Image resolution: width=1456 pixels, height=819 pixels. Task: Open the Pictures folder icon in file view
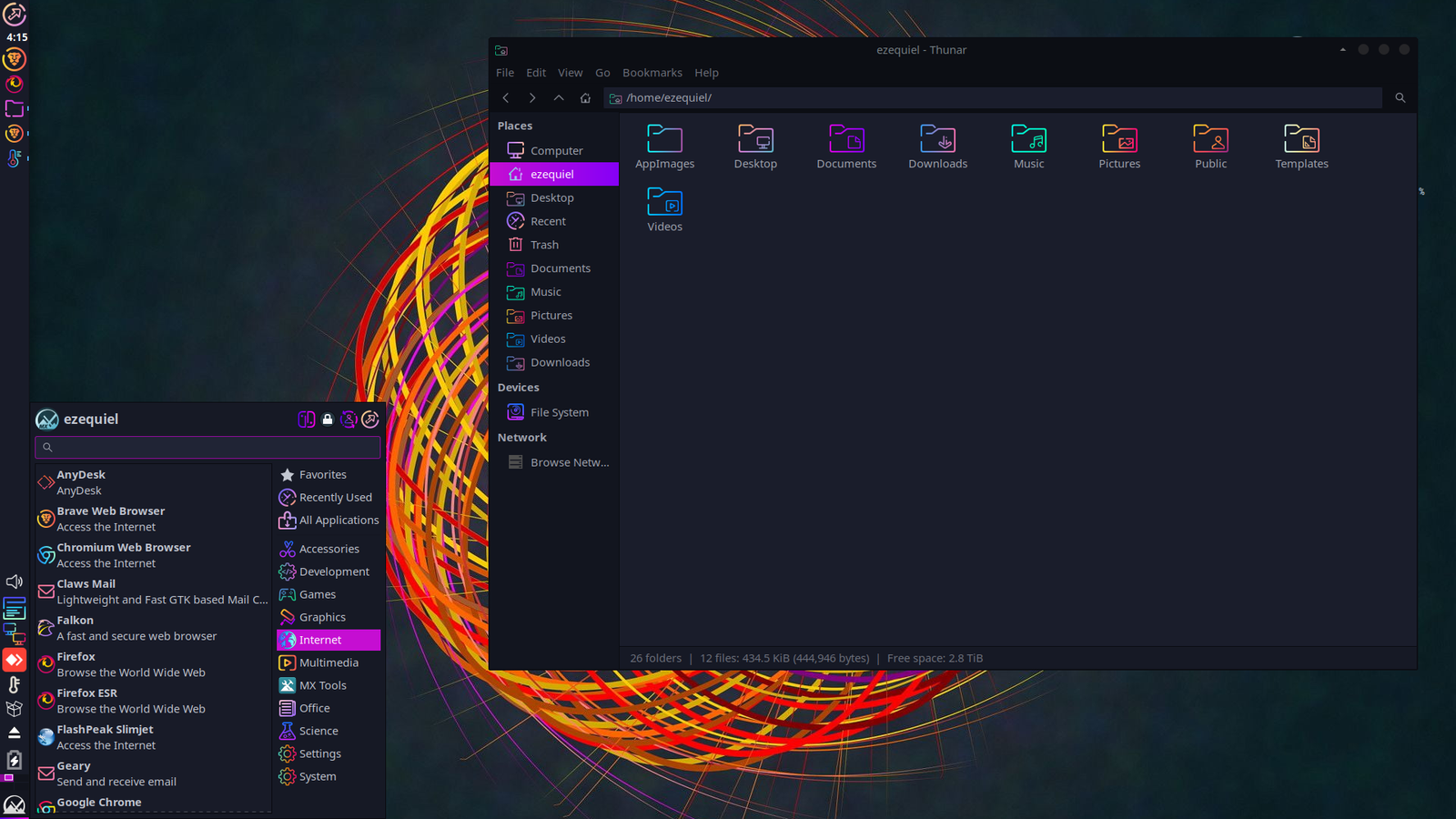1119,147
